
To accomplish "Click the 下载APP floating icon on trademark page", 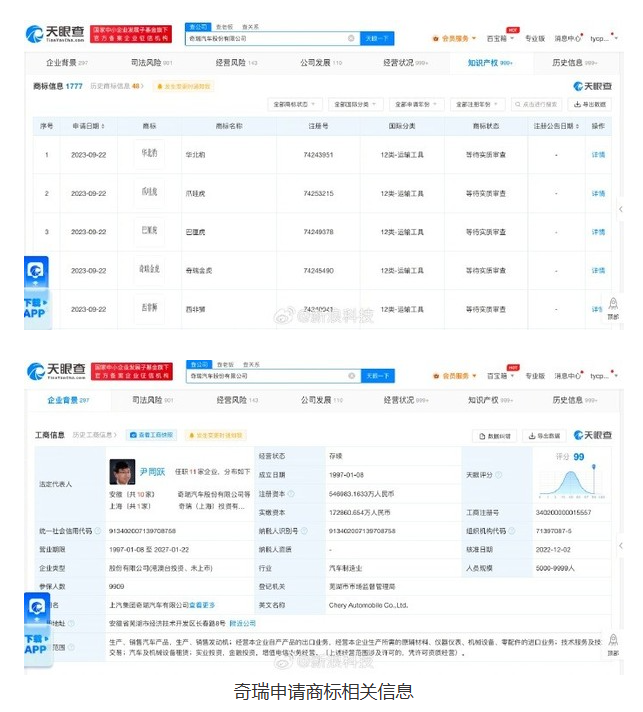I will (36, 291).
